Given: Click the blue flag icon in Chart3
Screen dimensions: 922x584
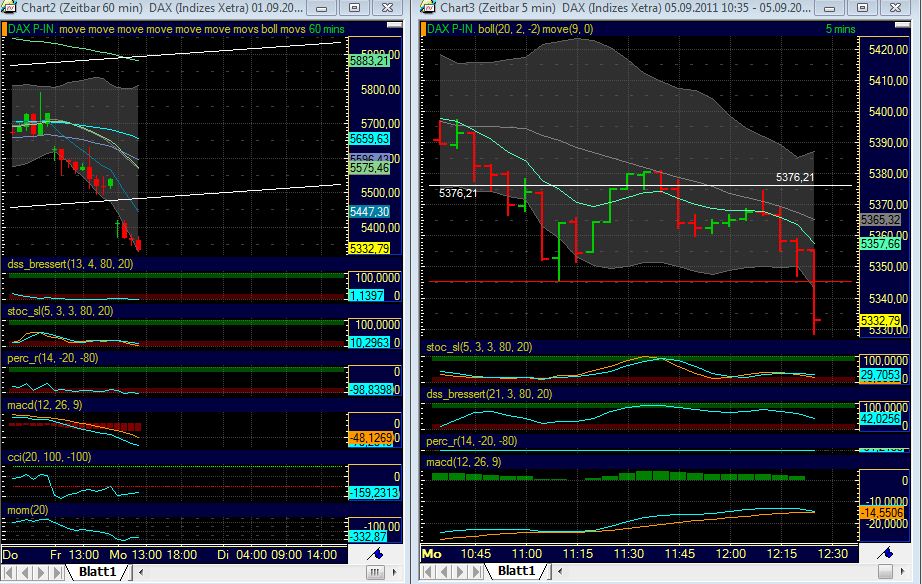Looking at the screenshot, I should pyautogui.click(x=886, y=553).
